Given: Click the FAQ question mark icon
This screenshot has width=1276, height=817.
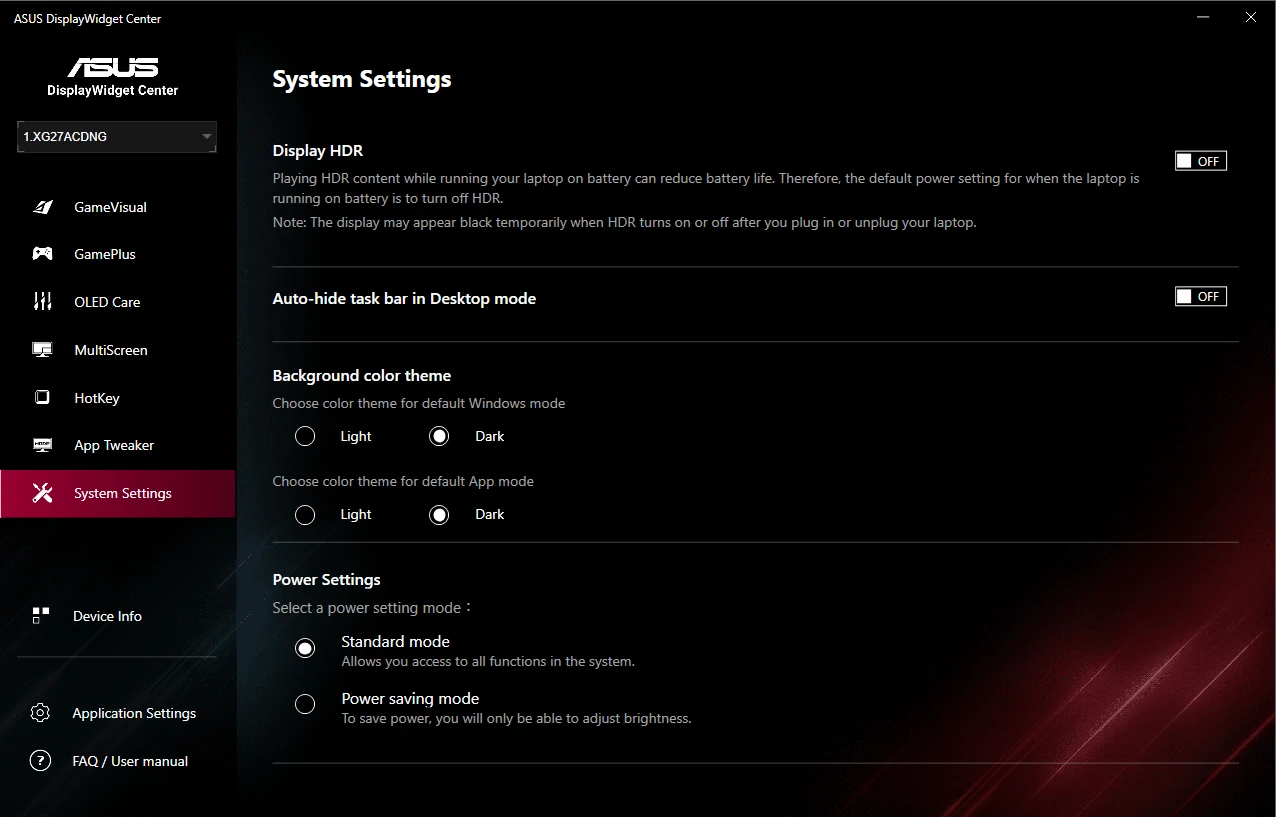Looking at the screenshot, I should pyautogui.click(x=40, y=761).
